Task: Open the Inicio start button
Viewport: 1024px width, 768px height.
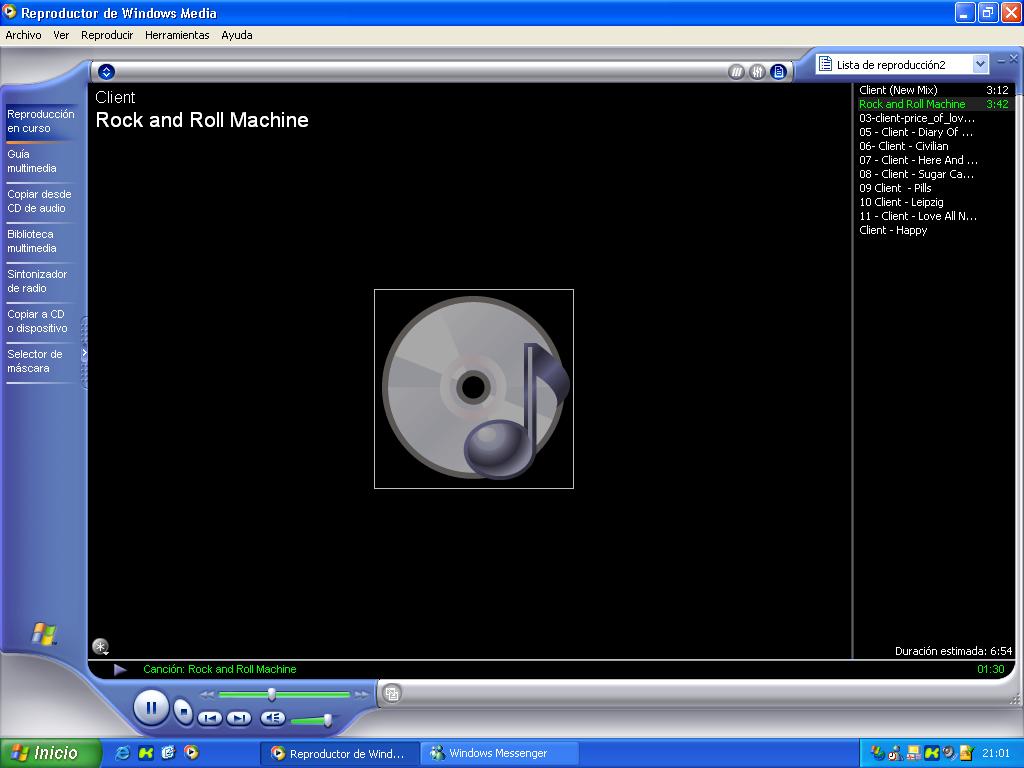Action: tap(50, 753)
